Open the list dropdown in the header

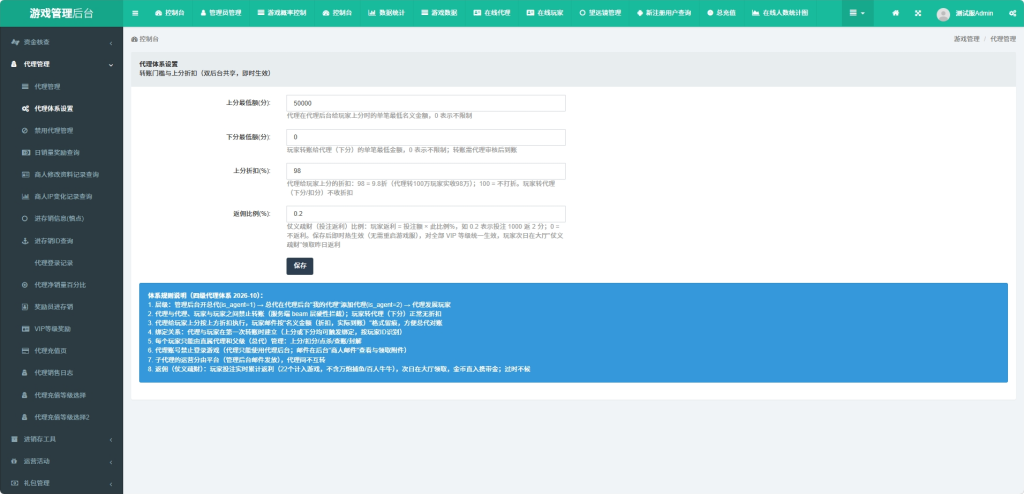click(x=857, y=13)
